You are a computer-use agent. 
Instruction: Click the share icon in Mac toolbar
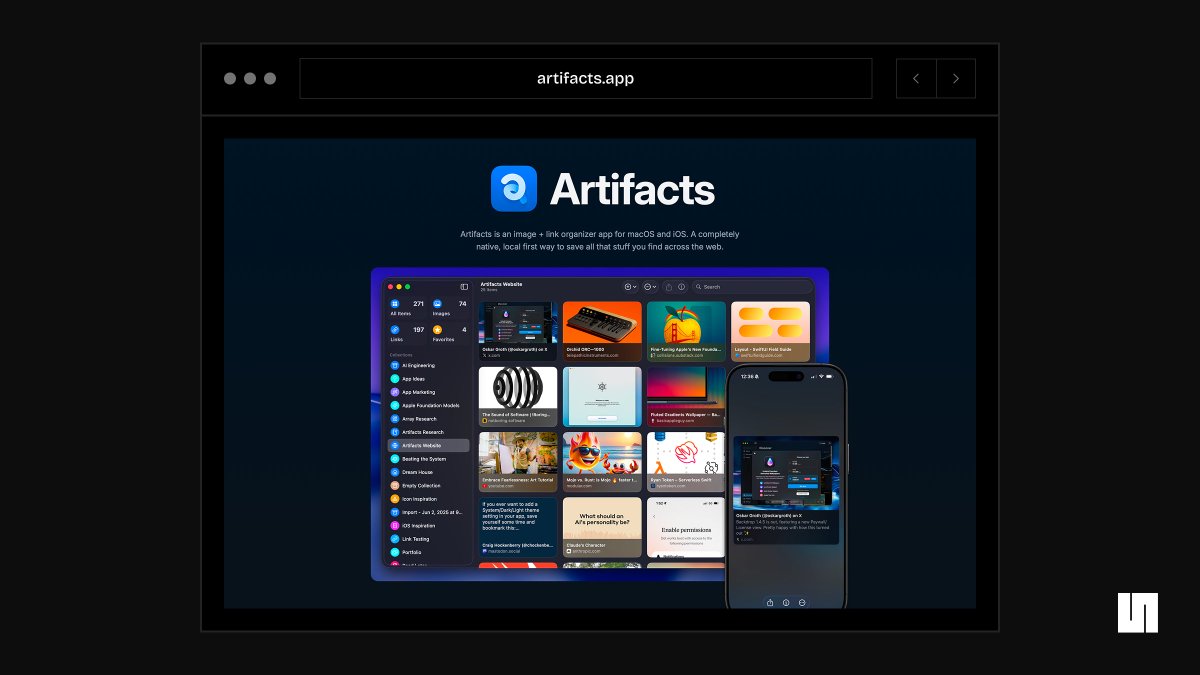(x=668, y=287)
